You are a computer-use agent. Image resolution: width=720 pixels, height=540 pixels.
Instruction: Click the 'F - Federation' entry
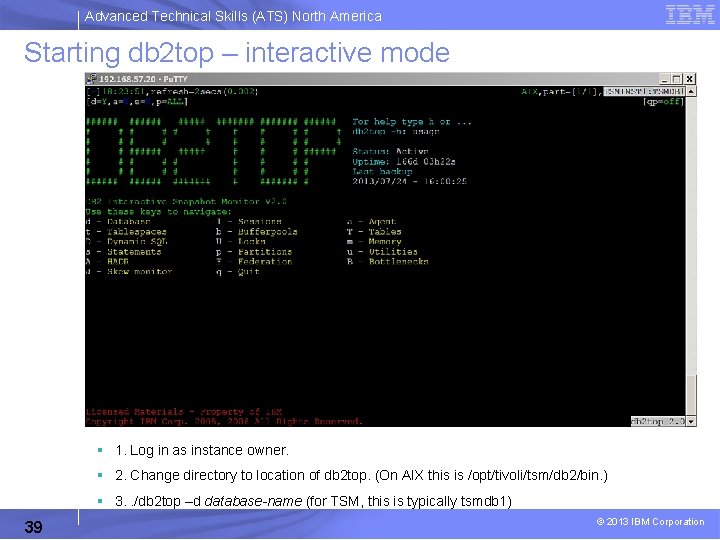click(x=254, y=261)
